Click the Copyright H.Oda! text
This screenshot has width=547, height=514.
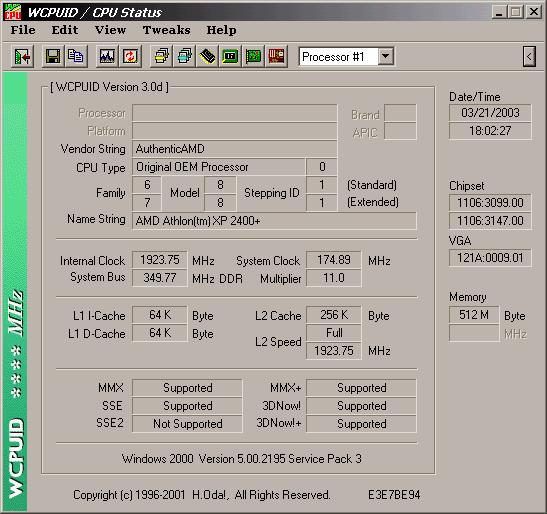201,495
